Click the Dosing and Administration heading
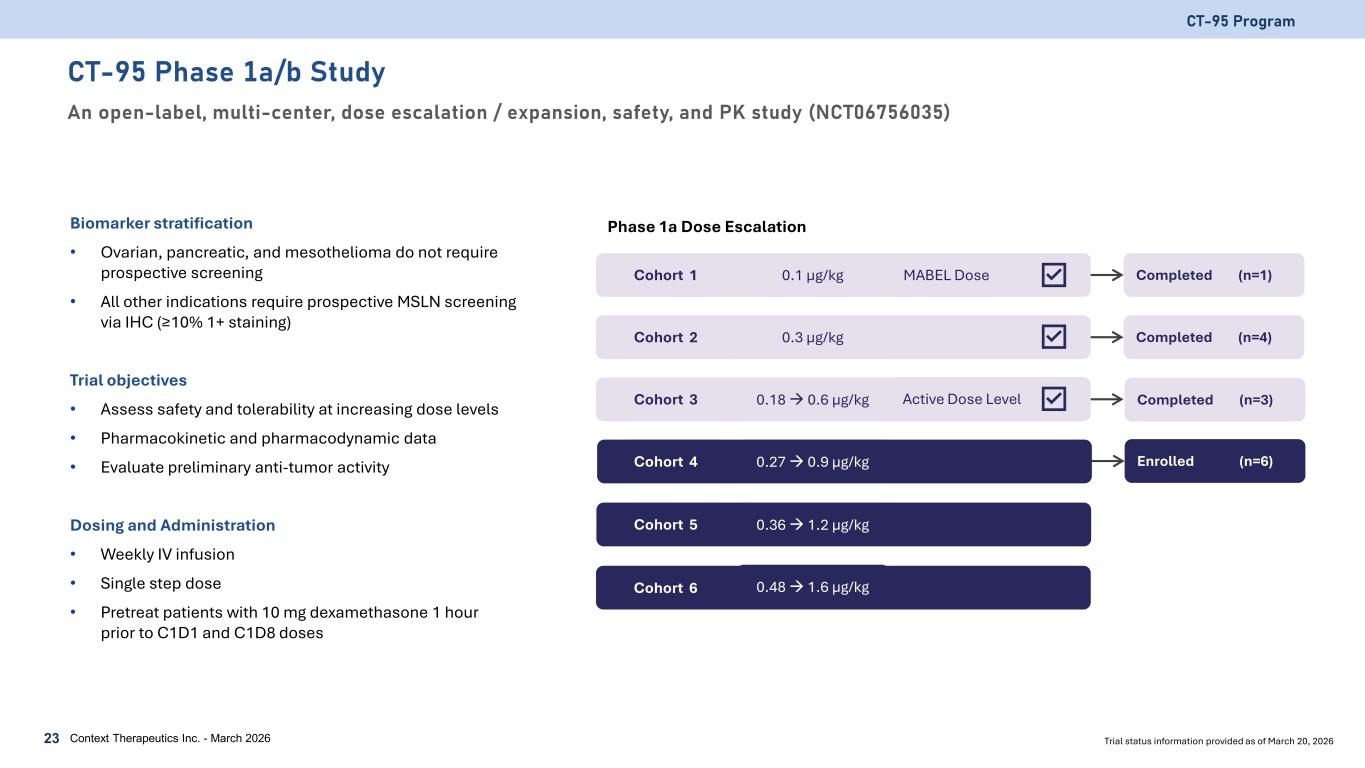 tap(172, 525)
